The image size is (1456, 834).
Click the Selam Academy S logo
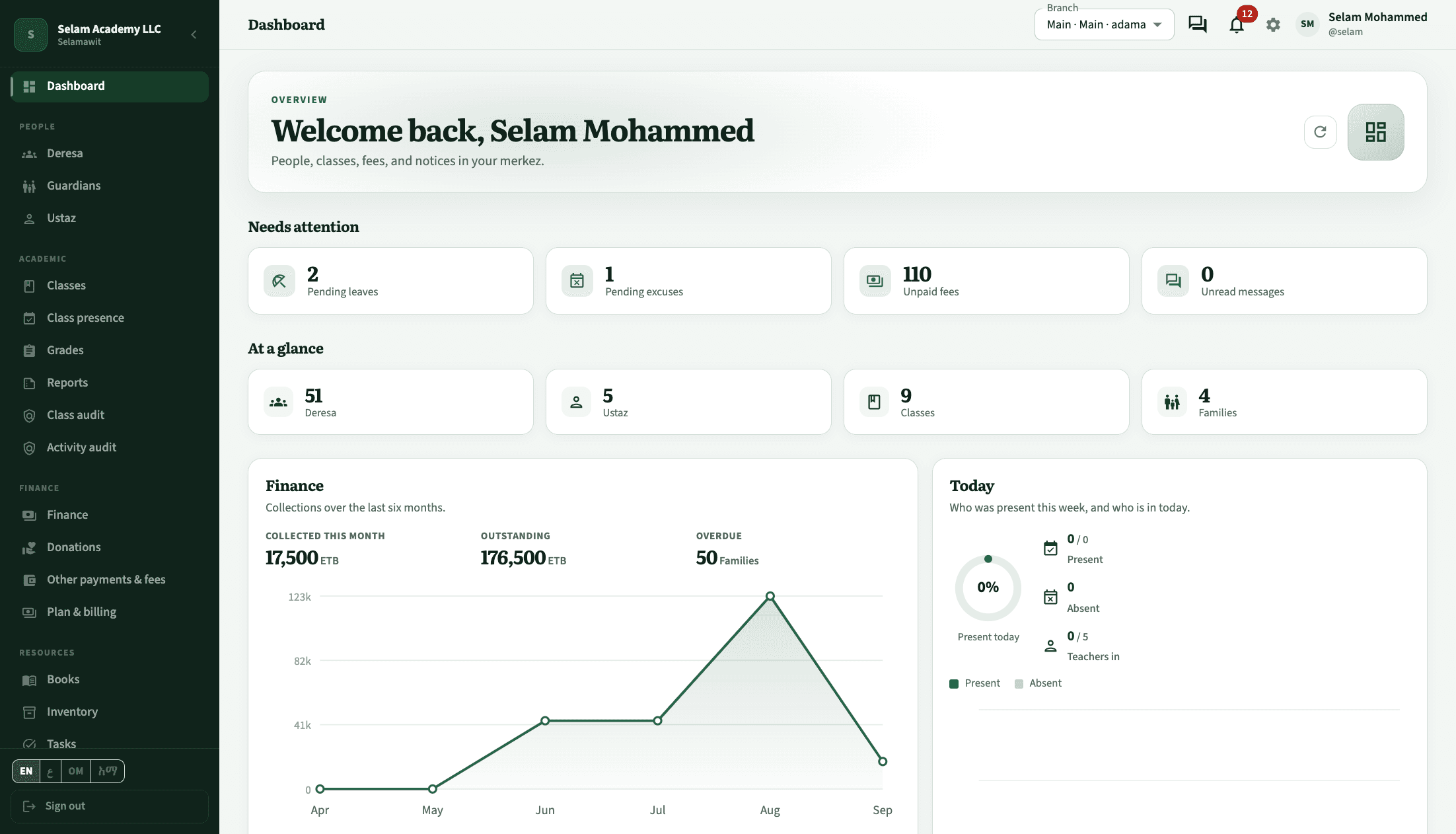click(30, 34)
